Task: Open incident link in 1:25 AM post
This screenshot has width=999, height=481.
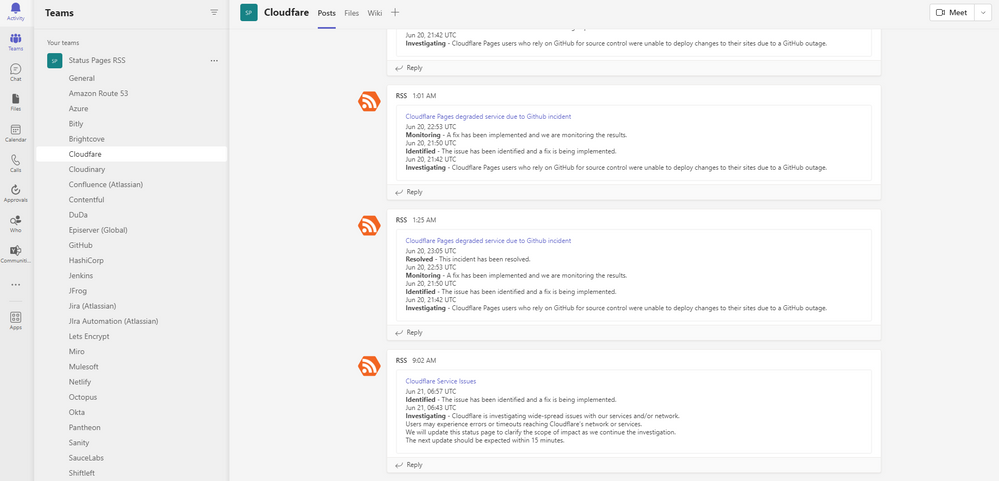Action: click(488, 241)
